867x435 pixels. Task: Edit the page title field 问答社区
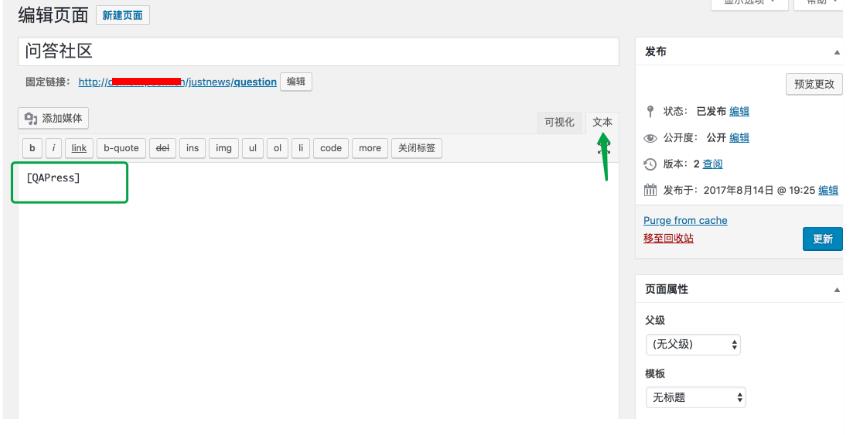[318, 51]
